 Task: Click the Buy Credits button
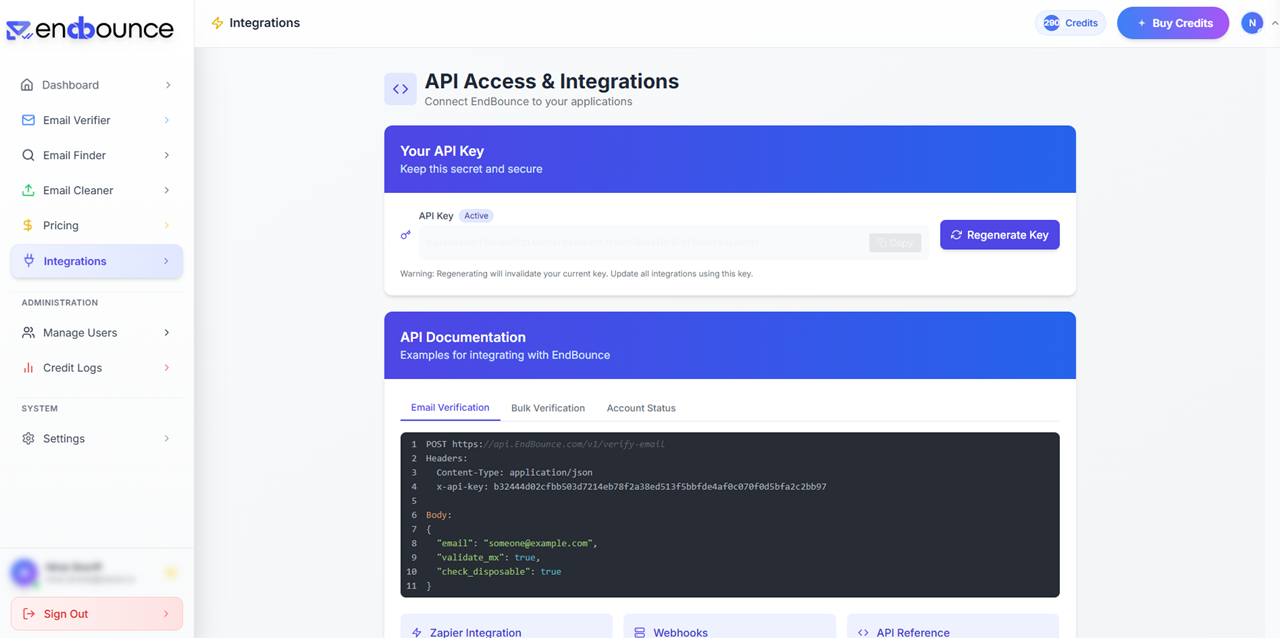pos(1172,22)
